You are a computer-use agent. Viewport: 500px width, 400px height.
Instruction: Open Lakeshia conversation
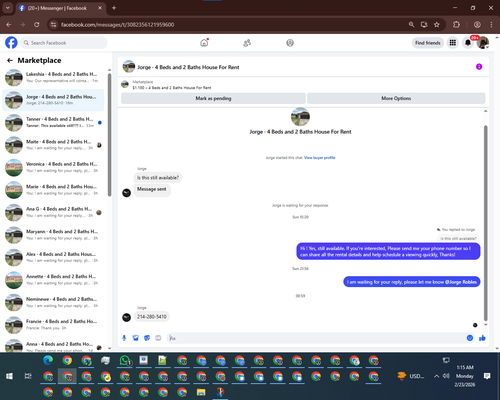(x=53, y=77)
